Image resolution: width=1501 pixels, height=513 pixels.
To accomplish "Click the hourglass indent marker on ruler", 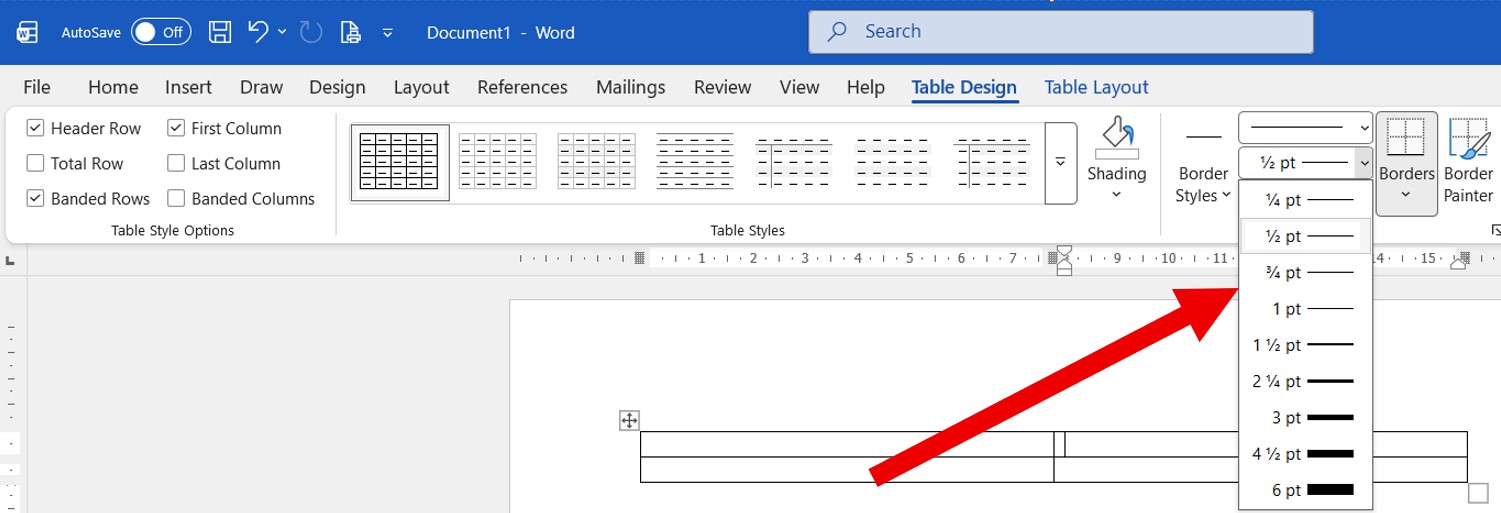I will 1064,261.
